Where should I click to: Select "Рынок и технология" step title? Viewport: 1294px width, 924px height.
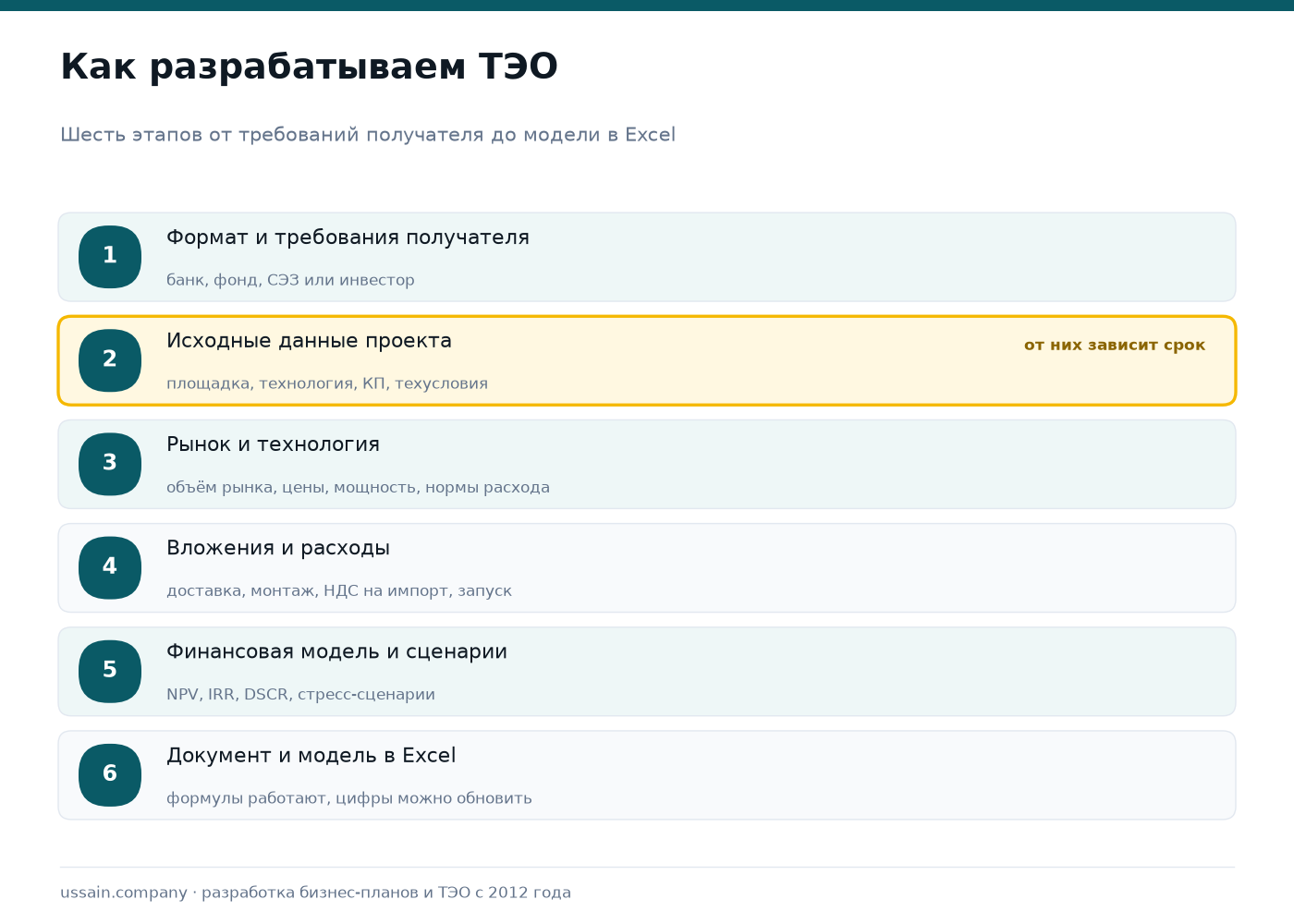pyautogui.click(x=273, y=444)
